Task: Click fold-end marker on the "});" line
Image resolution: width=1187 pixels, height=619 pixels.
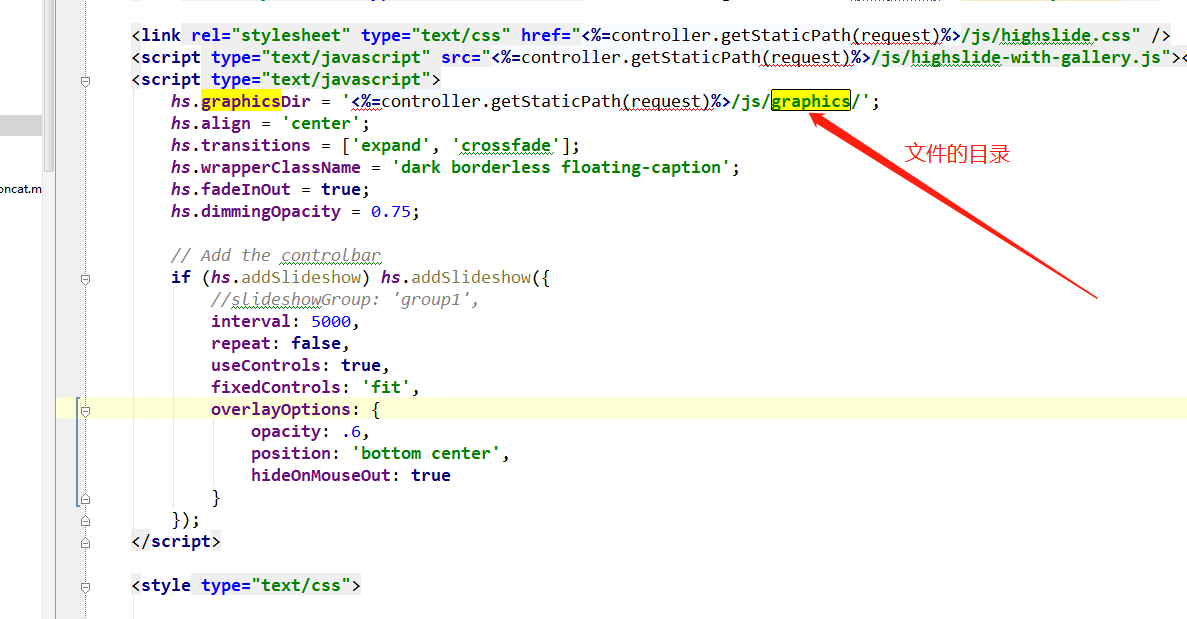Action: click(x=86, y=521)
